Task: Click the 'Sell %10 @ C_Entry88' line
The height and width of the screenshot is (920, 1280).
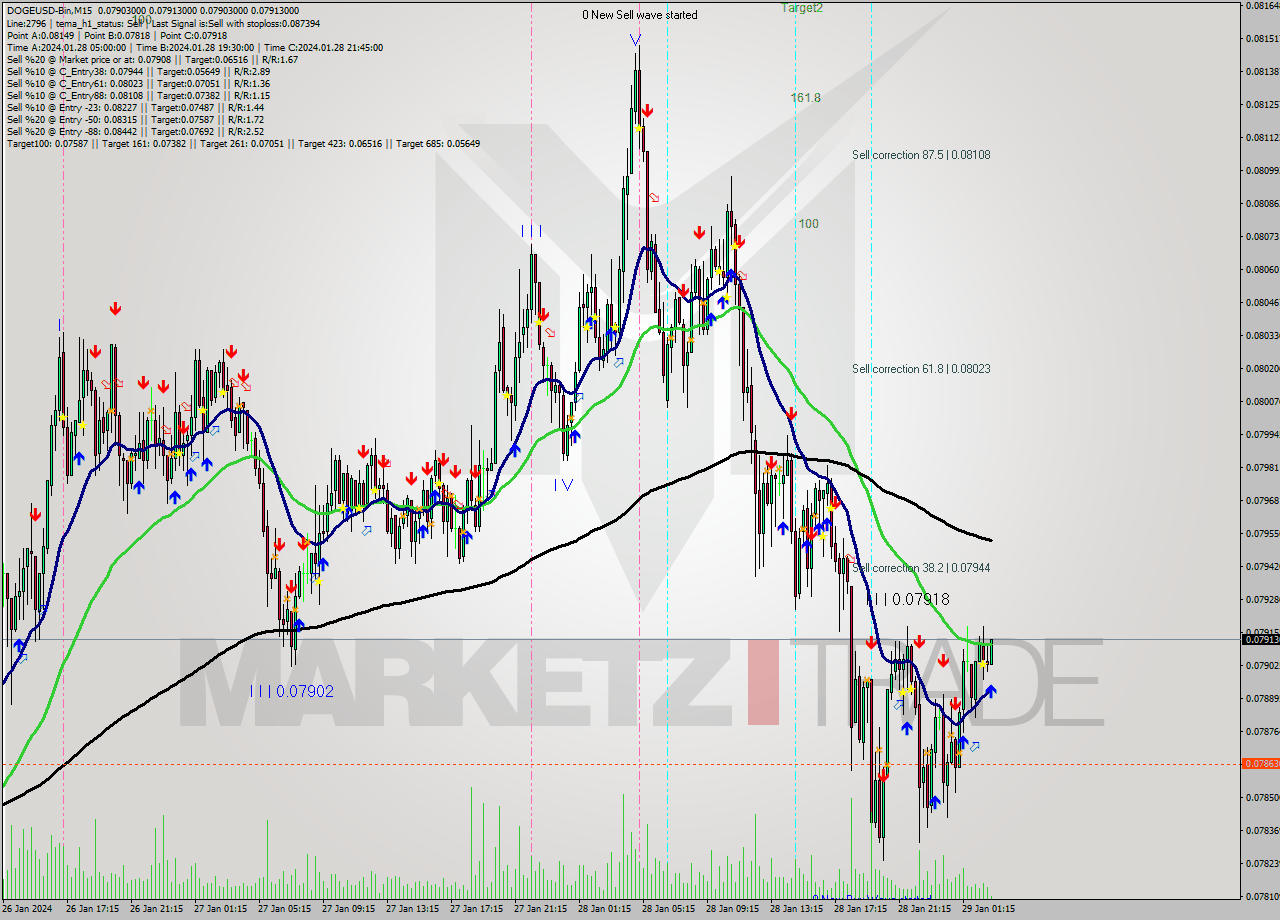Action: tap(138, 95)
